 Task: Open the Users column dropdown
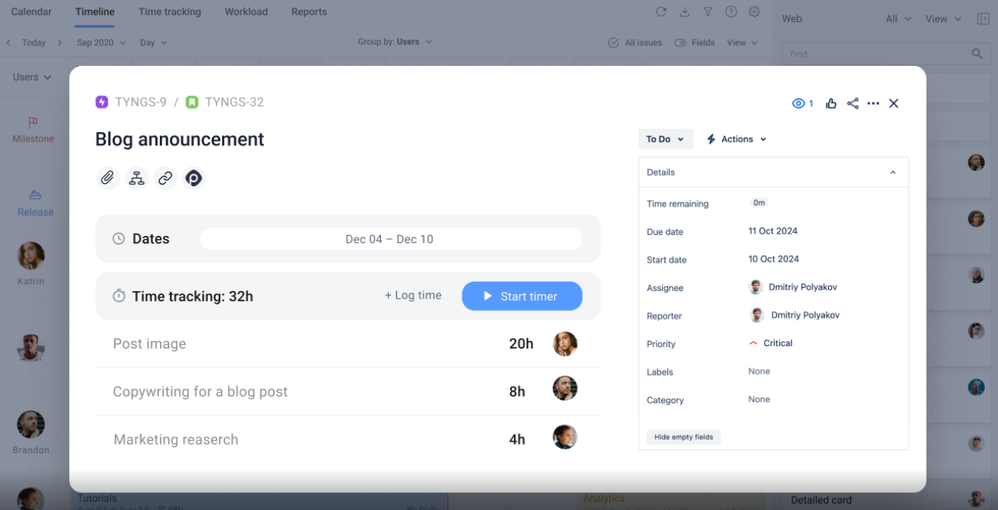pos(32,77)
